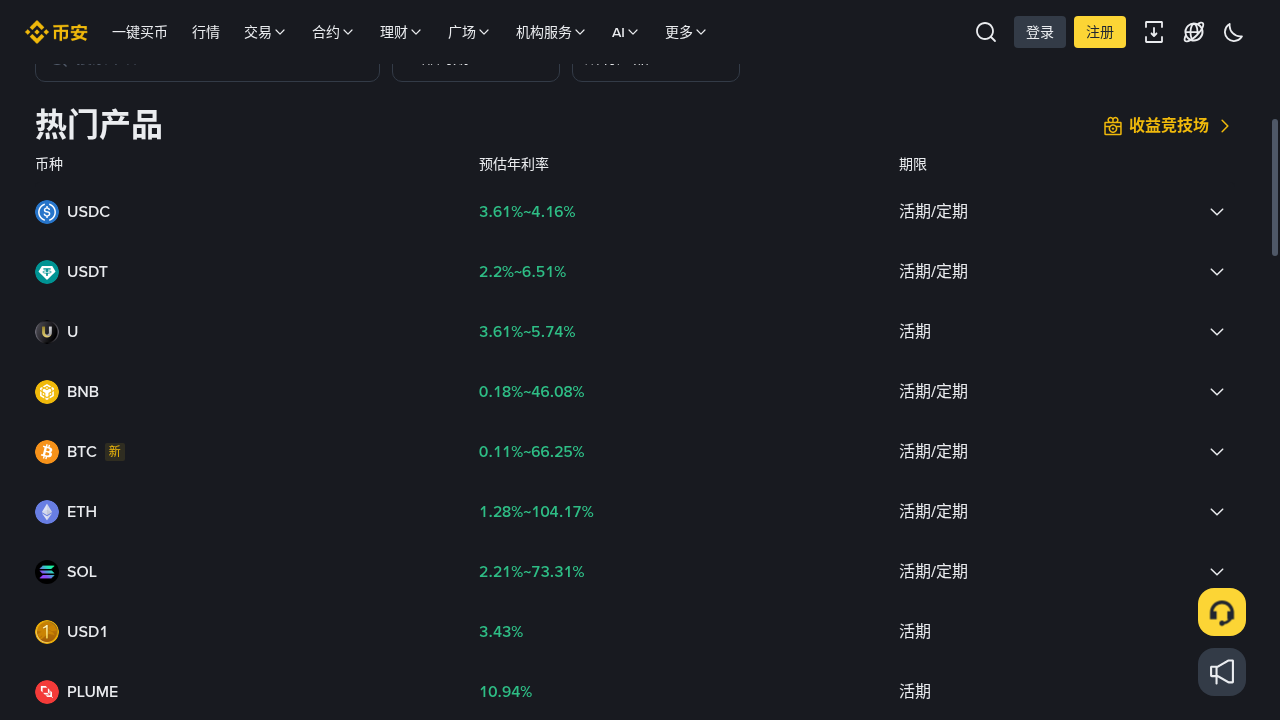Go to 一键买币 page

pyautogui.click(x=140, y=32)
